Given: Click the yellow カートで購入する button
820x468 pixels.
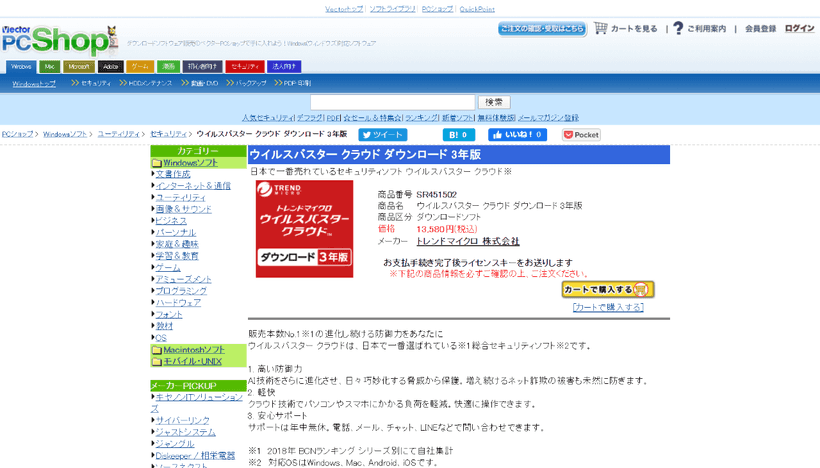Looking at the screenshot, I should [x=608, y=290].
